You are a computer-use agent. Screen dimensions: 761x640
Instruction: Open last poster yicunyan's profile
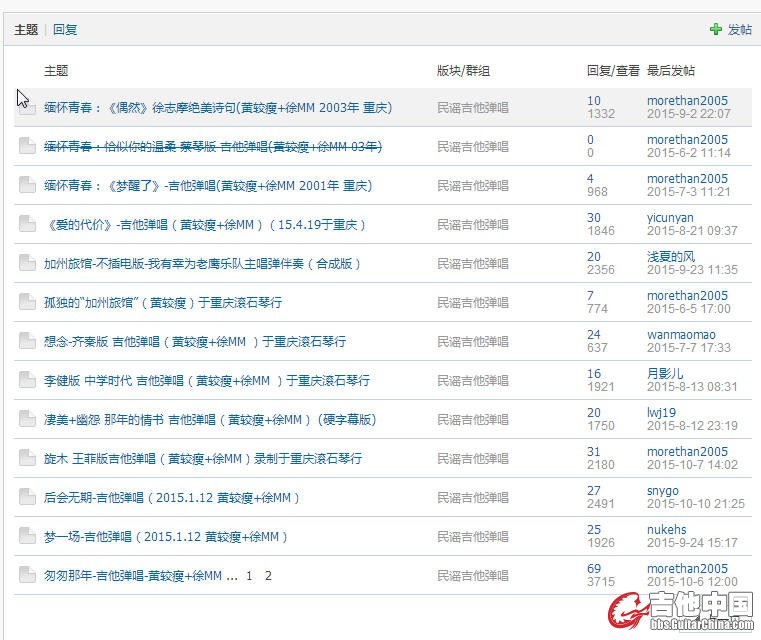[670, 217]
